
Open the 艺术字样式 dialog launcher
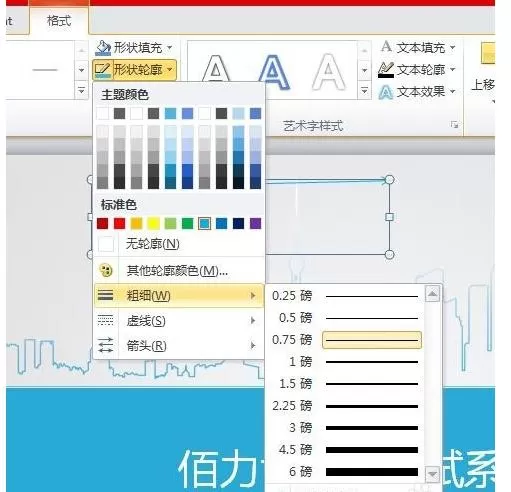pyautogui.click(x=454, y=125)
